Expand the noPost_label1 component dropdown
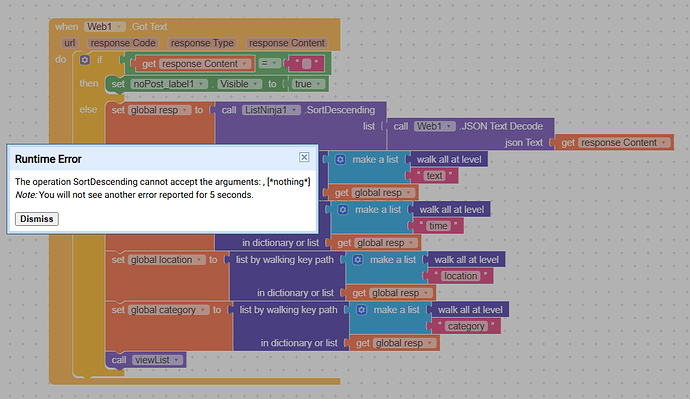Image resolution: width=690 pixels, height=399 pixels. pyautogui.click(x=169, y=84)
